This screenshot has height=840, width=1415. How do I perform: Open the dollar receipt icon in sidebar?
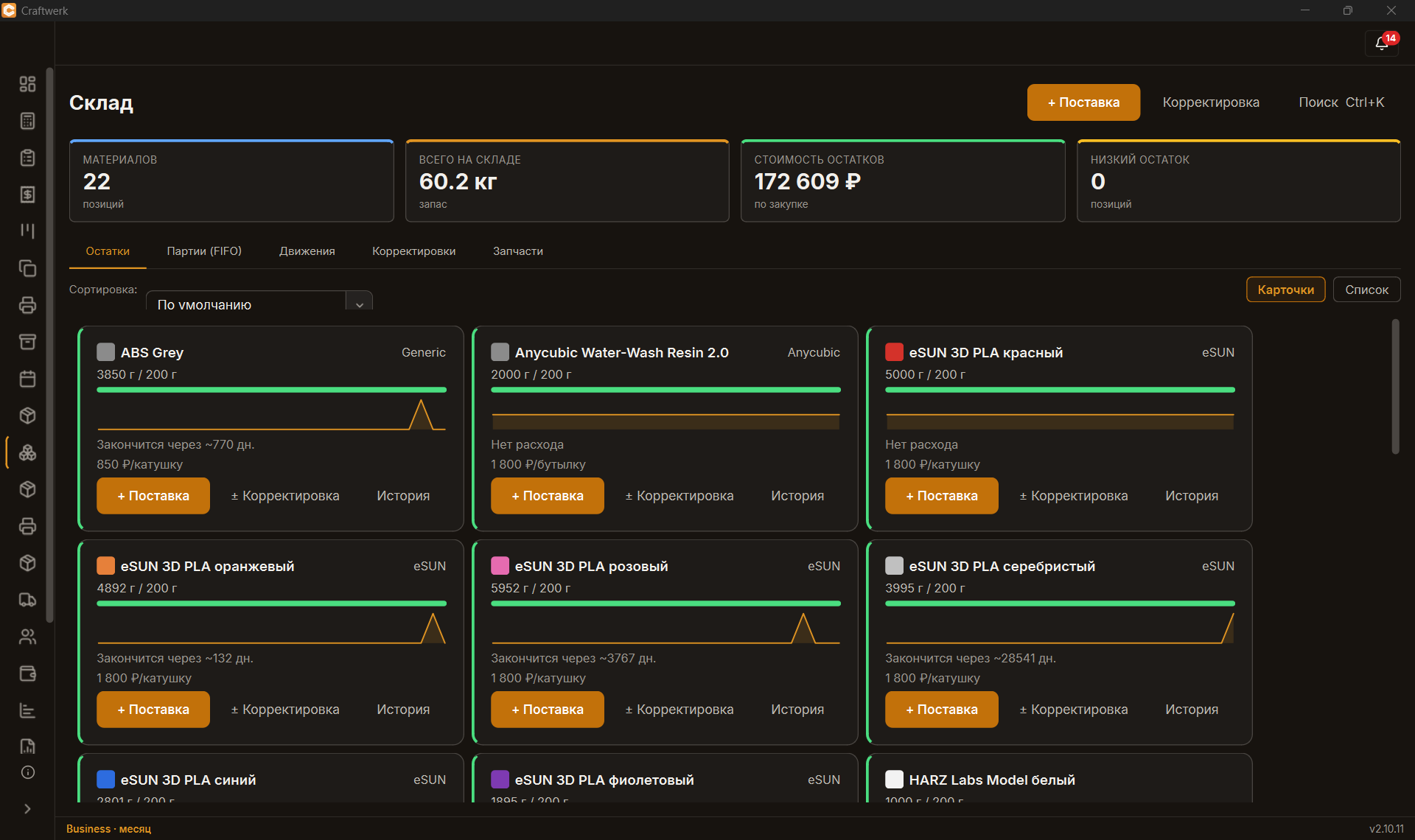point(27,195)
